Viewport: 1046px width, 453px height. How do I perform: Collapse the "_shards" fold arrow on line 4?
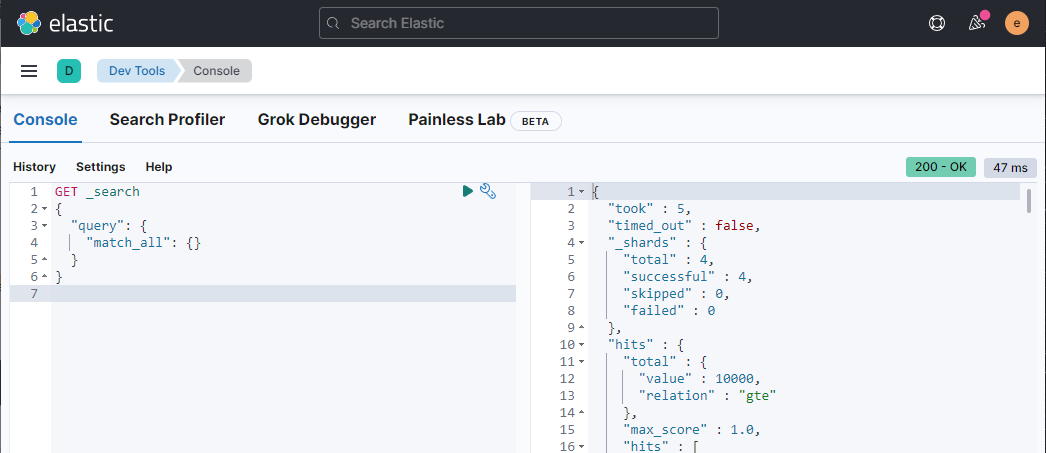[x=581, y=242]
